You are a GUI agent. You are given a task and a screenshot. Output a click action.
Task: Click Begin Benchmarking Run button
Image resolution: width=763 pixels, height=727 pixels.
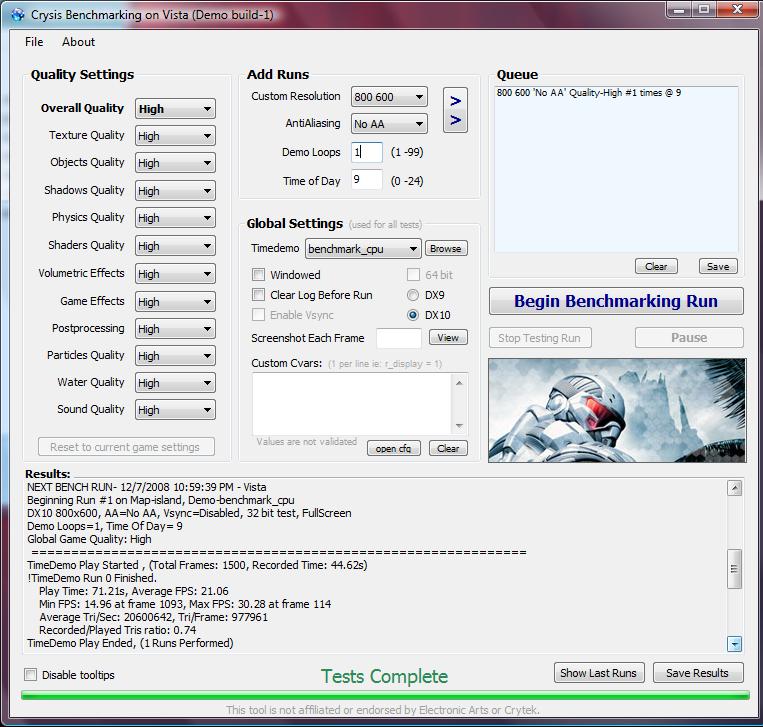tap(616, 301)
